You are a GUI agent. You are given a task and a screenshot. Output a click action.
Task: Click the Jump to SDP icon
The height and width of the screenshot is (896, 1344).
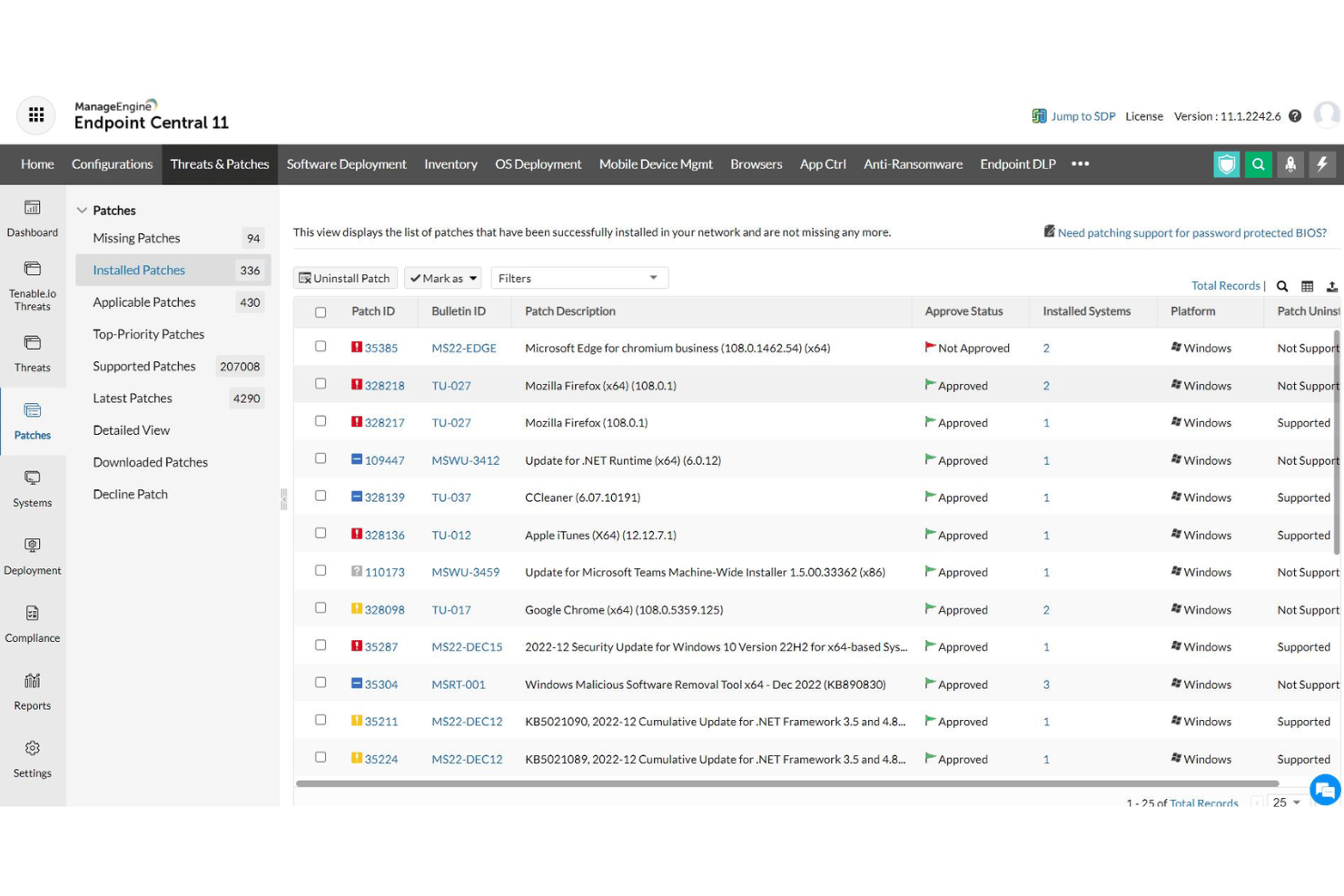1039,116
